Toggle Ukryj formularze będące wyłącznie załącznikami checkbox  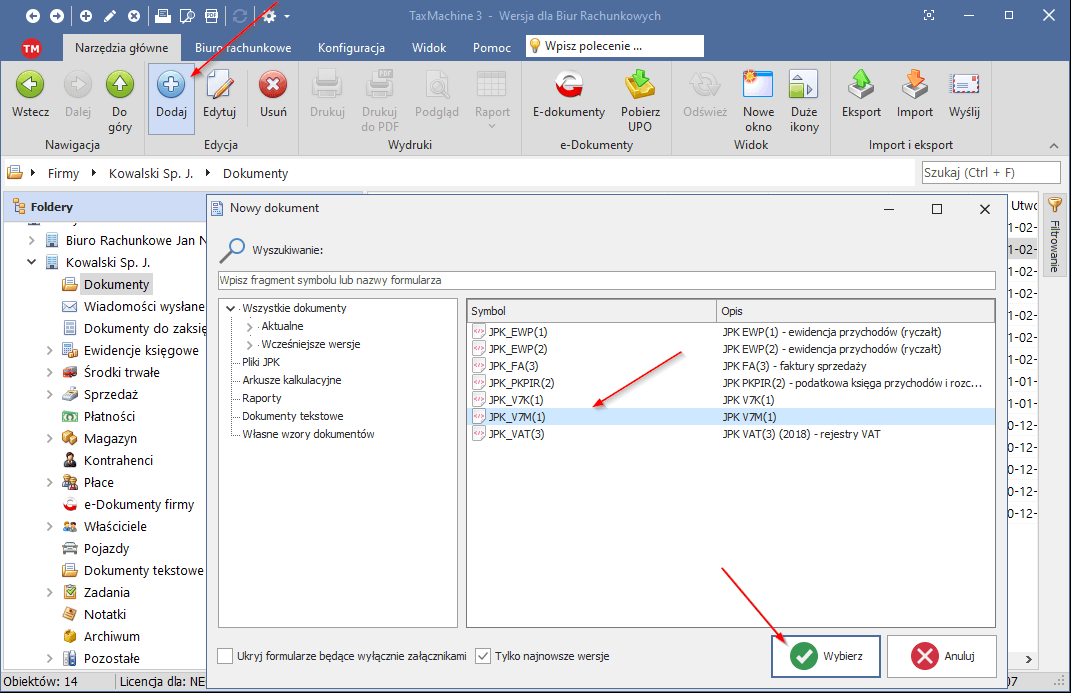(226, 656)
